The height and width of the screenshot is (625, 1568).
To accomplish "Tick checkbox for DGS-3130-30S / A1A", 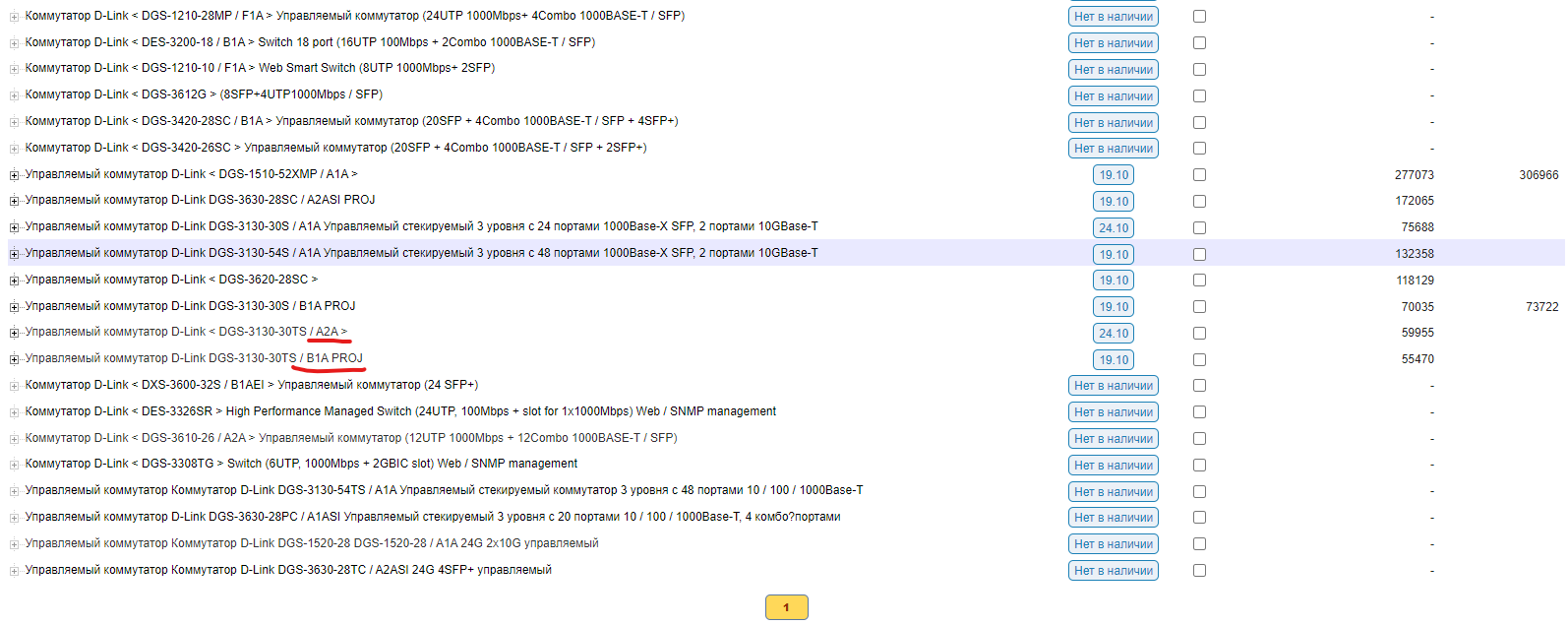I will coord(1199,227).
